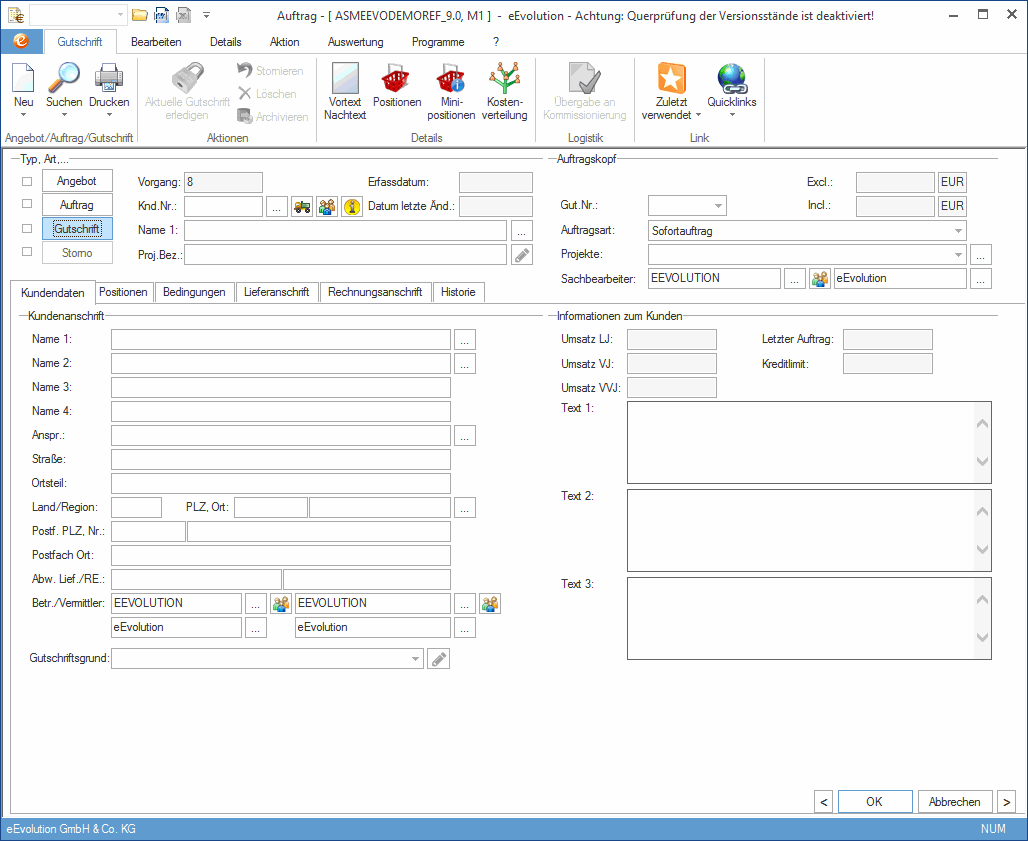Open the Programme ribbon tab
Viewport: 1028px width, 841px height.
pyautogui.click(x=438, y=42)
